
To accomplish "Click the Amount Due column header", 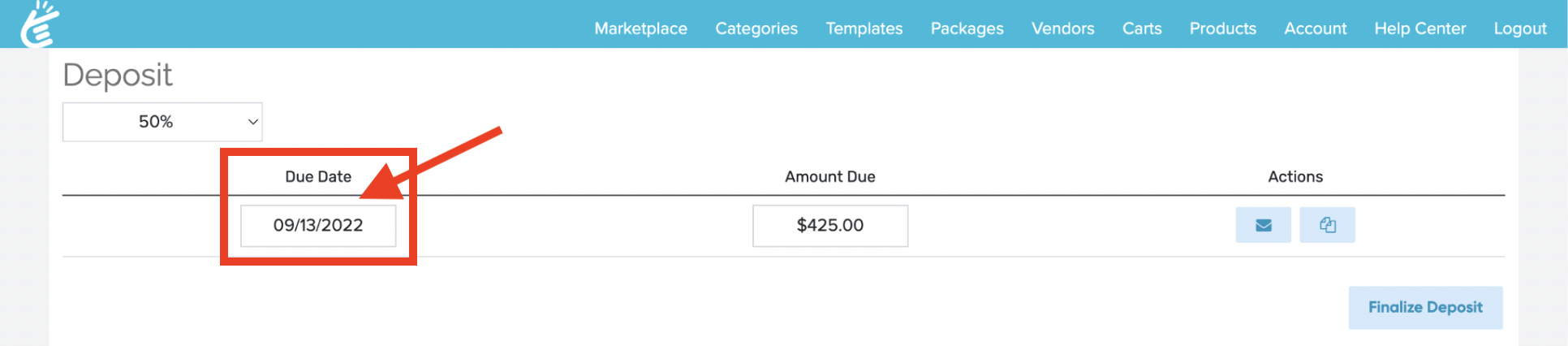I will click(x=829, y=177).
